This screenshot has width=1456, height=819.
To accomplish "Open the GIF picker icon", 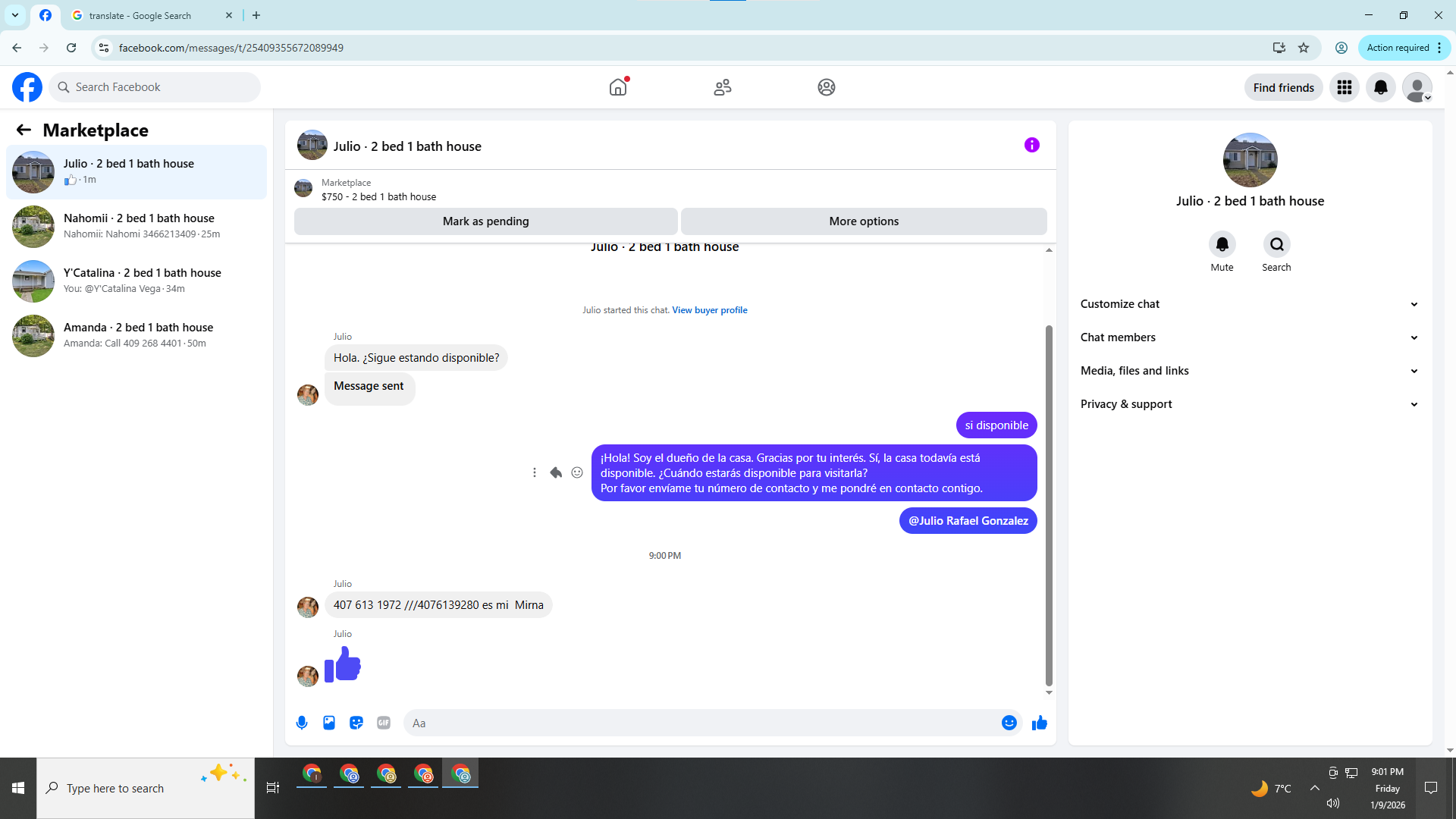I will coord(384,723).
